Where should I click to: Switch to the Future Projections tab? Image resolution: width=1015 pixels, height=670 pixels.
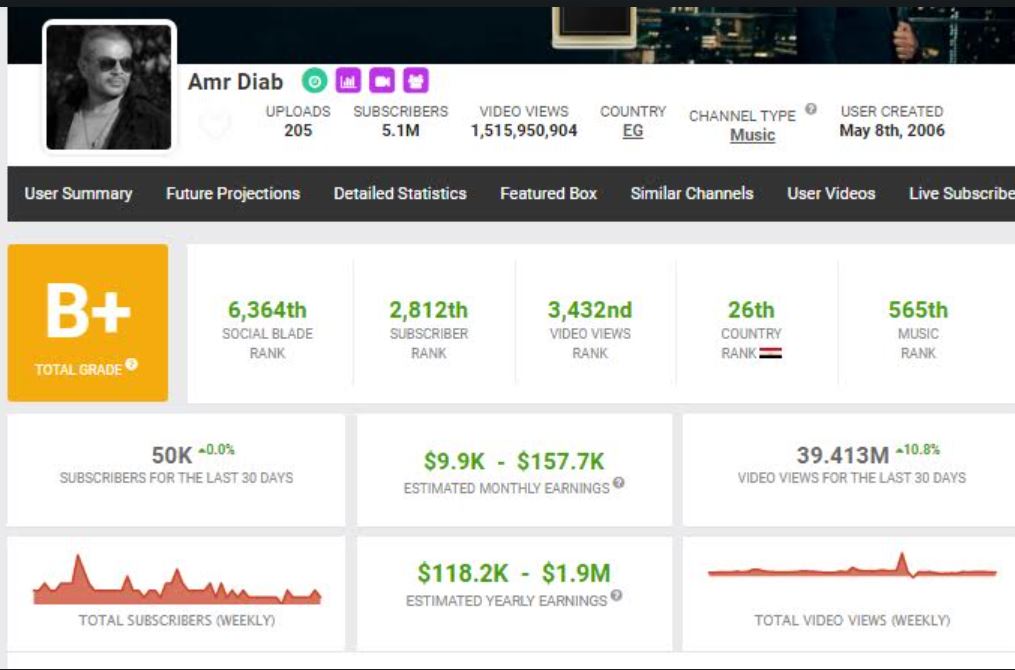pos(233,193)
